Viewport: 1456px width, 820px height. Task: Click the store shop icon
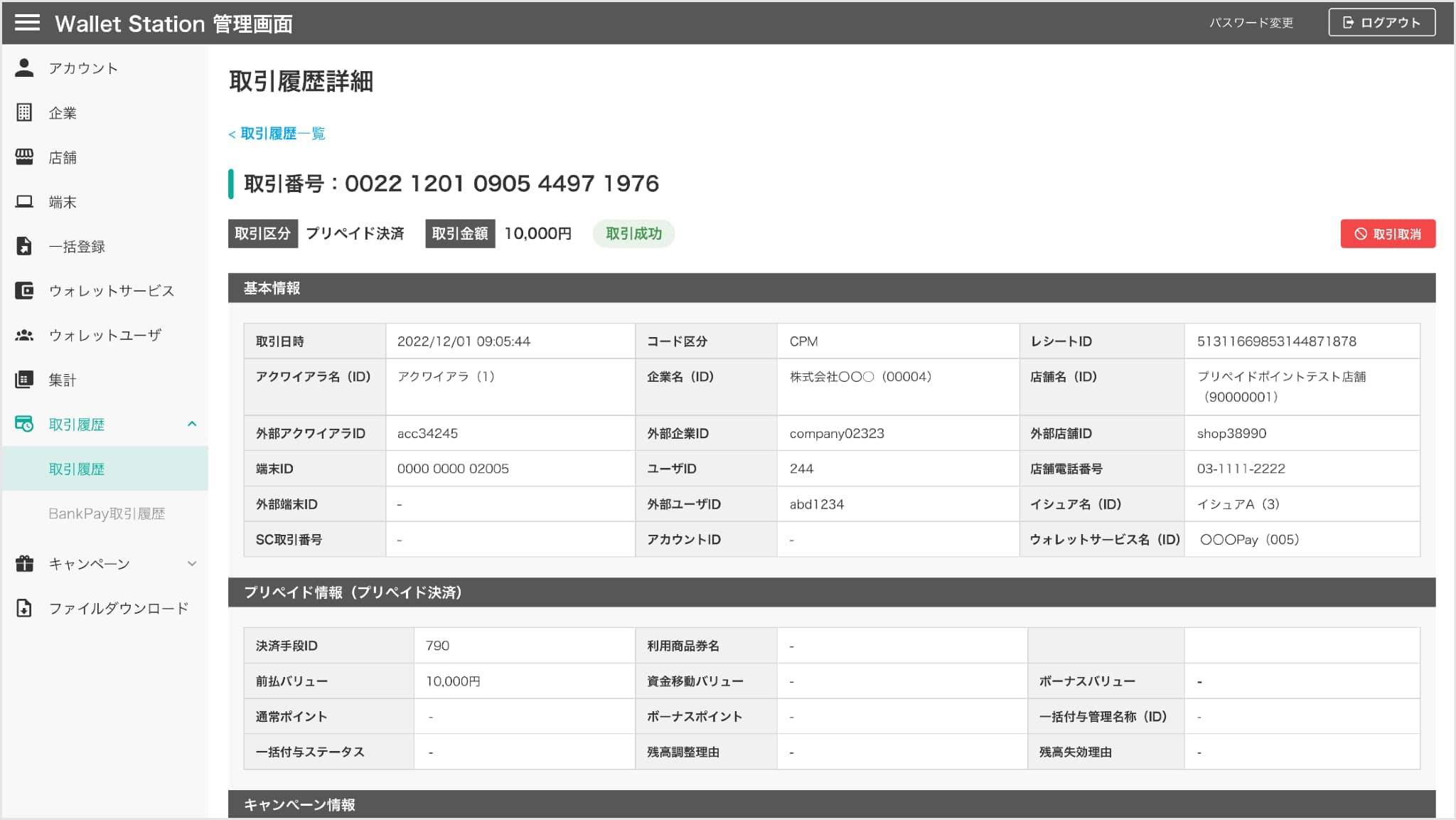(x=24, y=157)
